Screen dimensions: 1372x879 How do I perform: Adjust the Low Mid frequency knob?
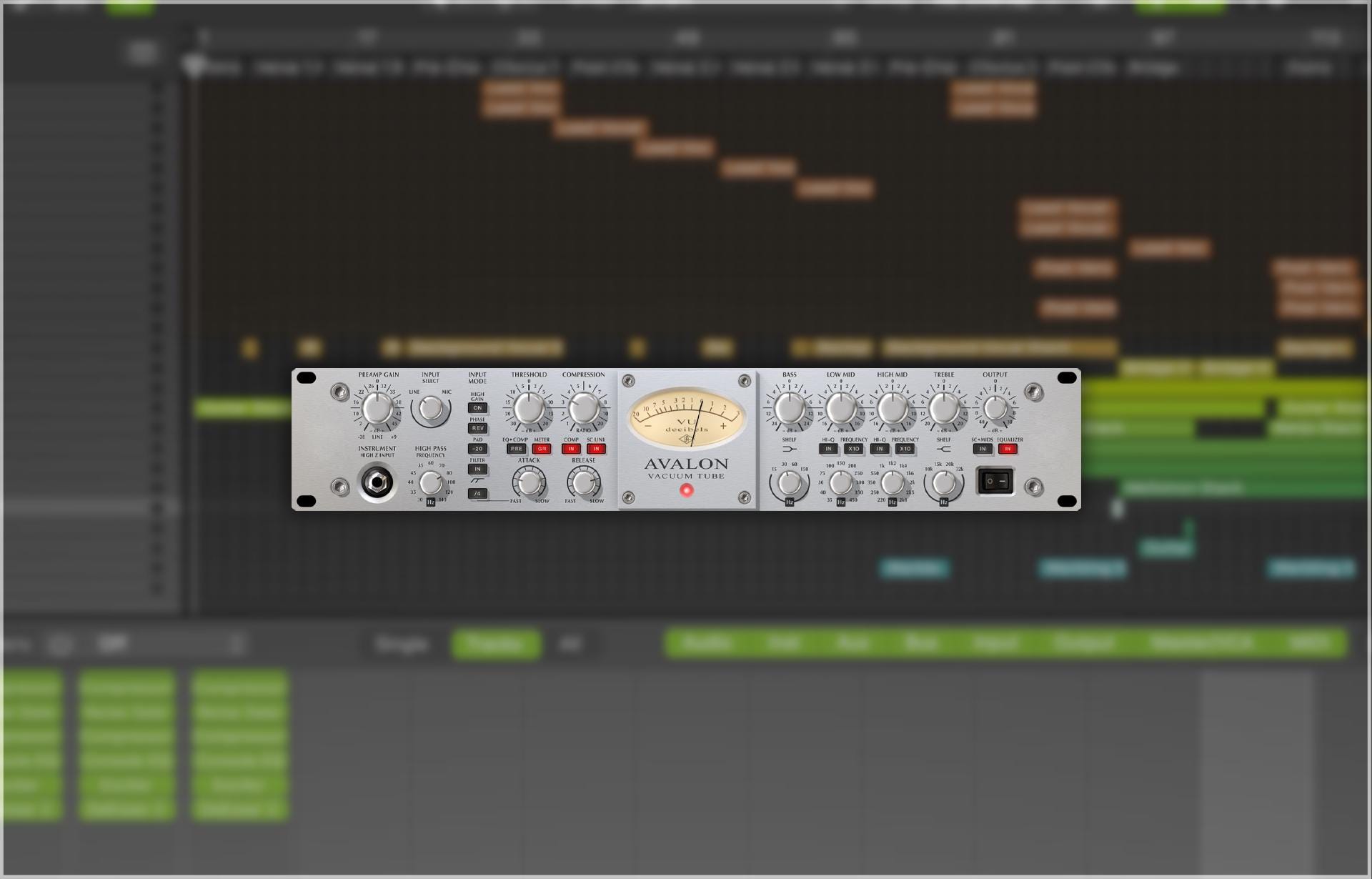(840, 484)
